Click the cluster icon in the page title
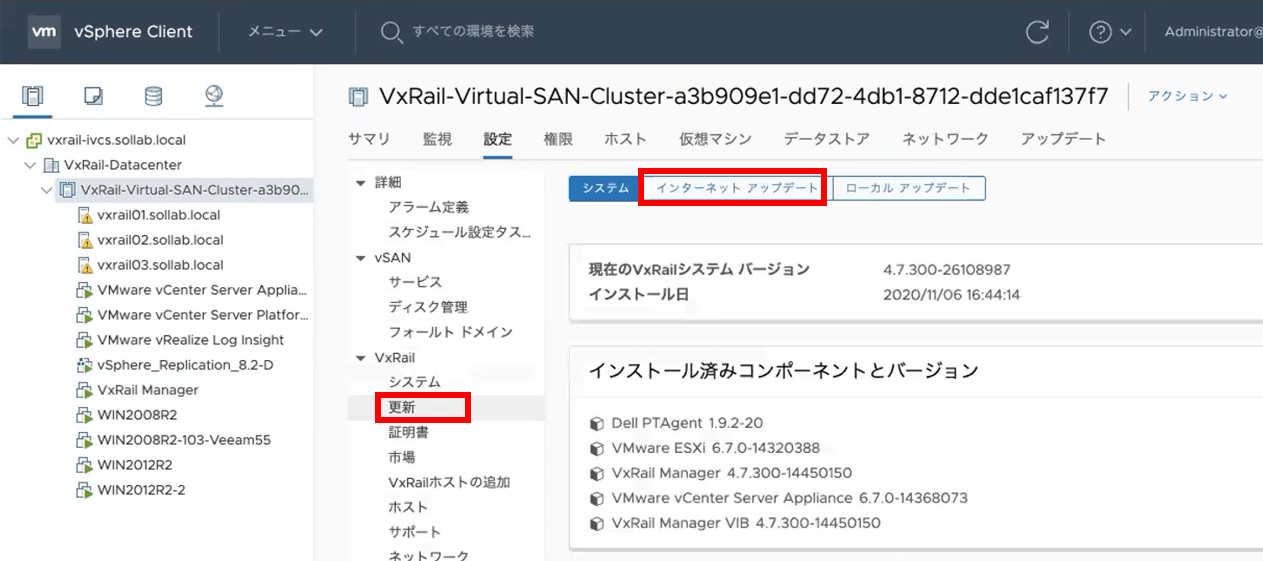This screenshot has height=561, width=1263. (x=357, y=96)
